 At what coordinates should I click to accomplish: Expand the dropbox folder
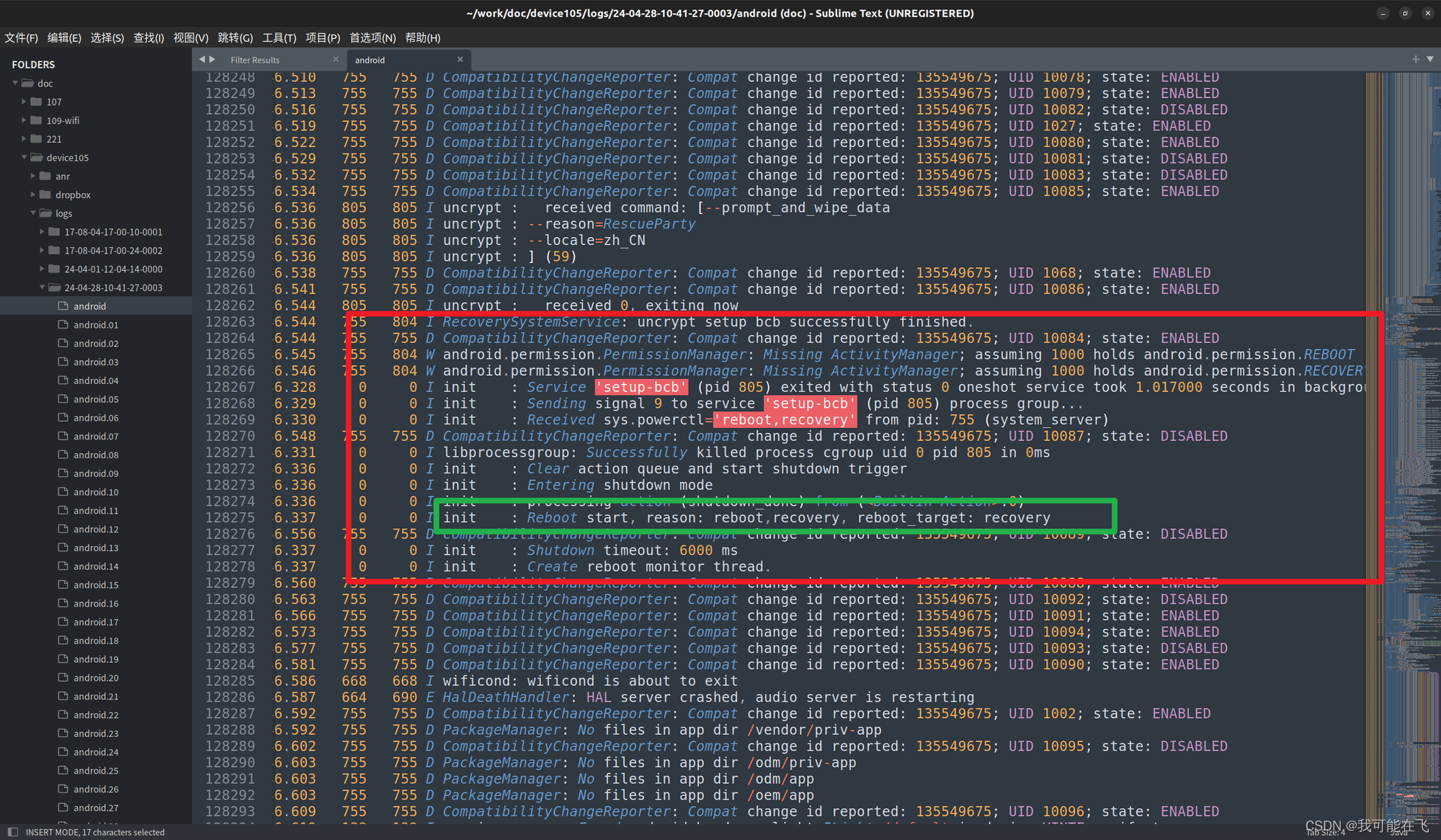(x=33, y=195)
